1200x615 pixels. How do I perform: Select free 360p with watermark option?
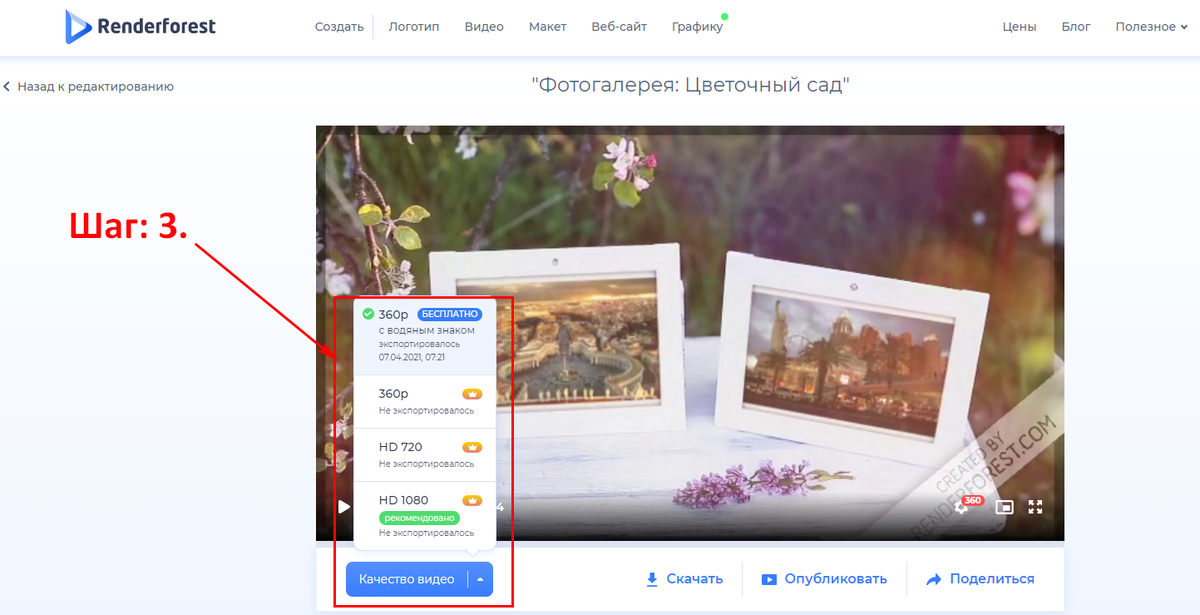425,337
